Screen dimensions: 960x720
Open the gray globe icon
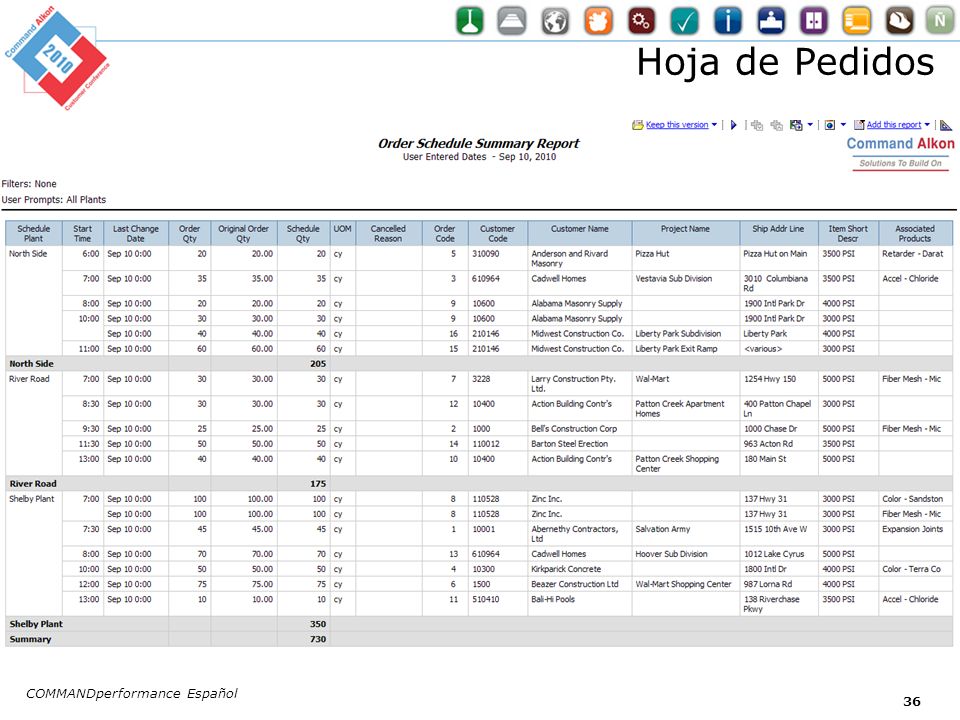pos(555,21)
